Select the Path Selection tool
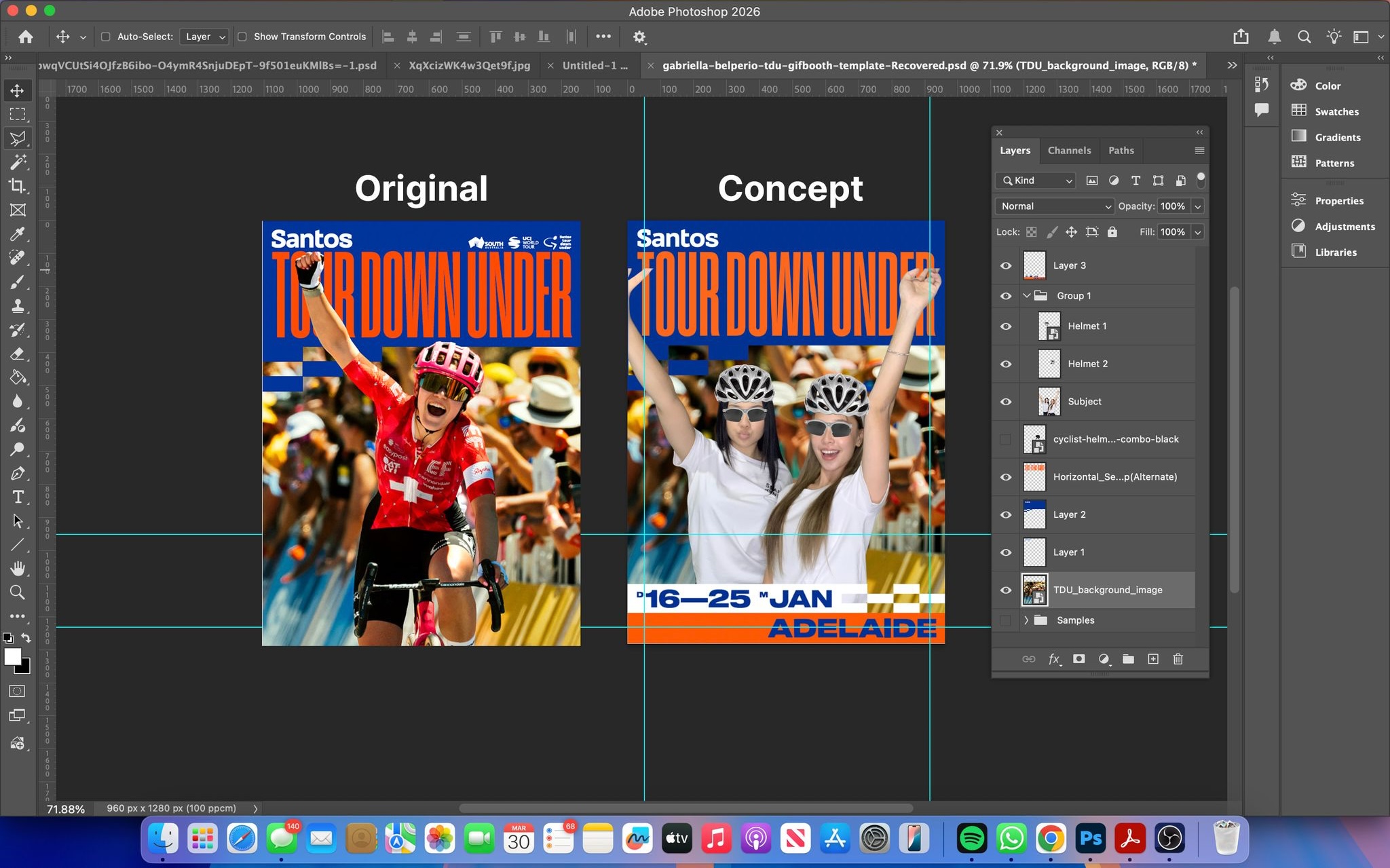1390x868 pixels. 18,521
